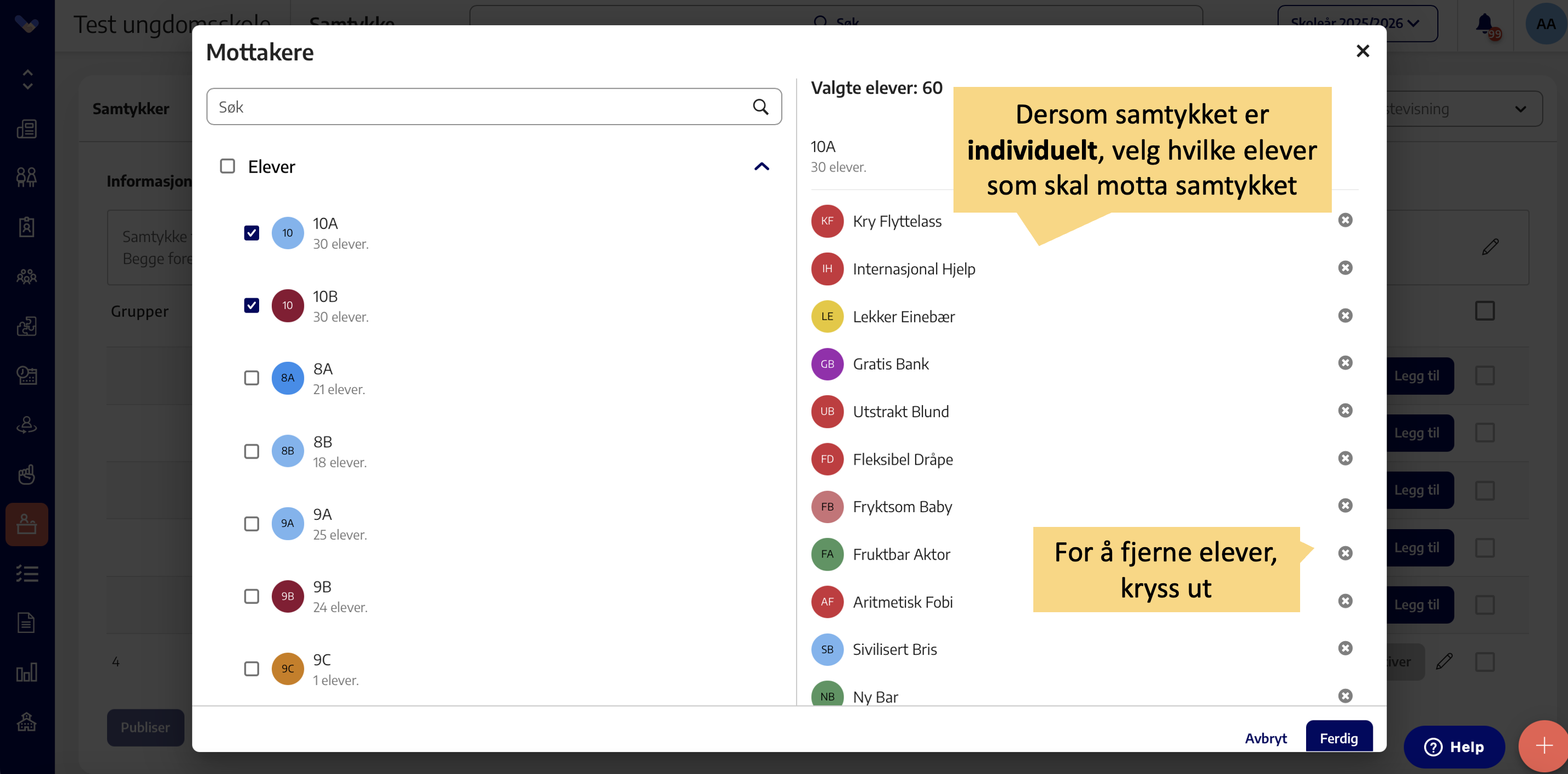Open the bar chart statistics sidebar icon
The width and height of the screenshot is (1568, 774).
pos(27,672)
